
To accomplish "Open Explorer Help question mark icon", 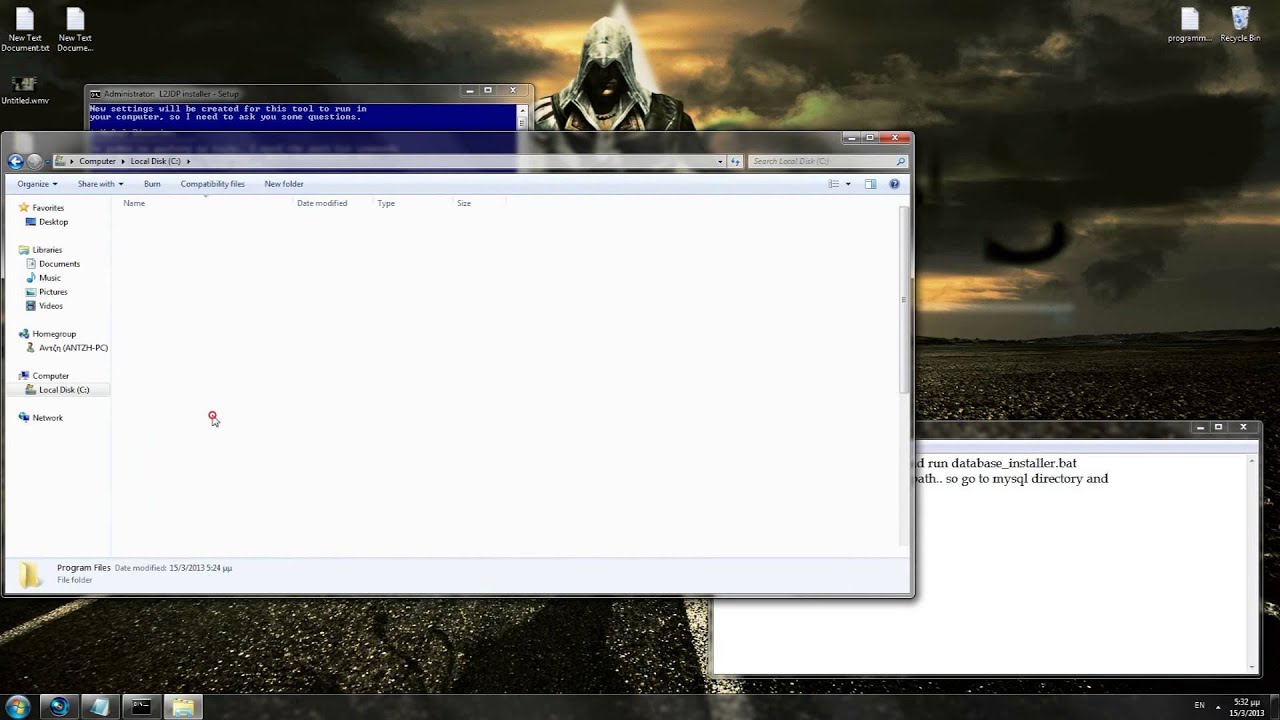I will 894,184.
